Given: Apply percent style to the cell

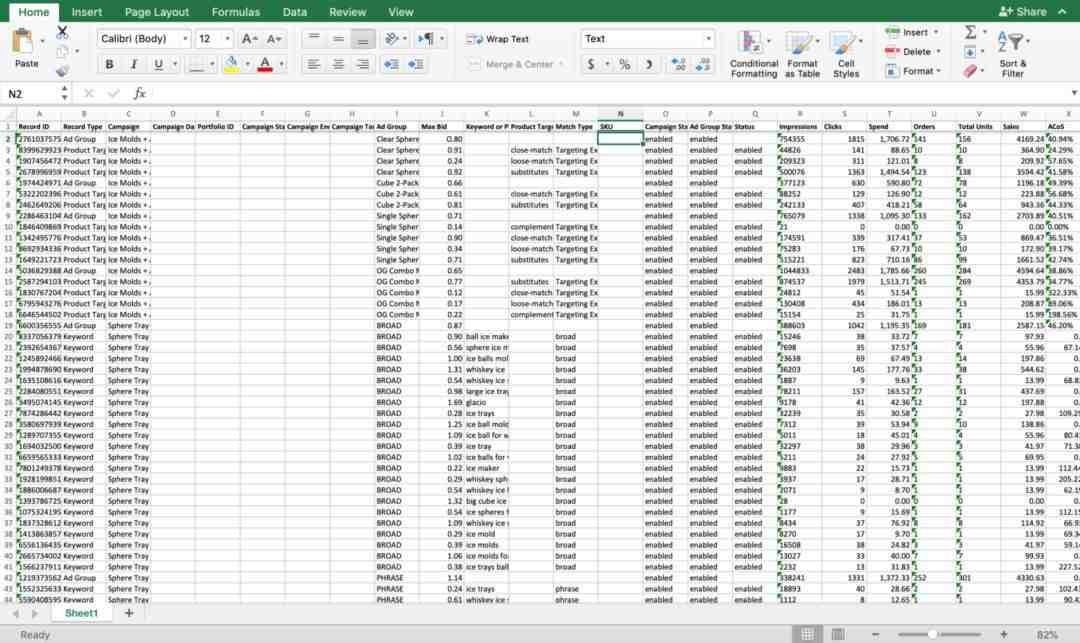Looking at the screenshot, I should tap(624, 64).
